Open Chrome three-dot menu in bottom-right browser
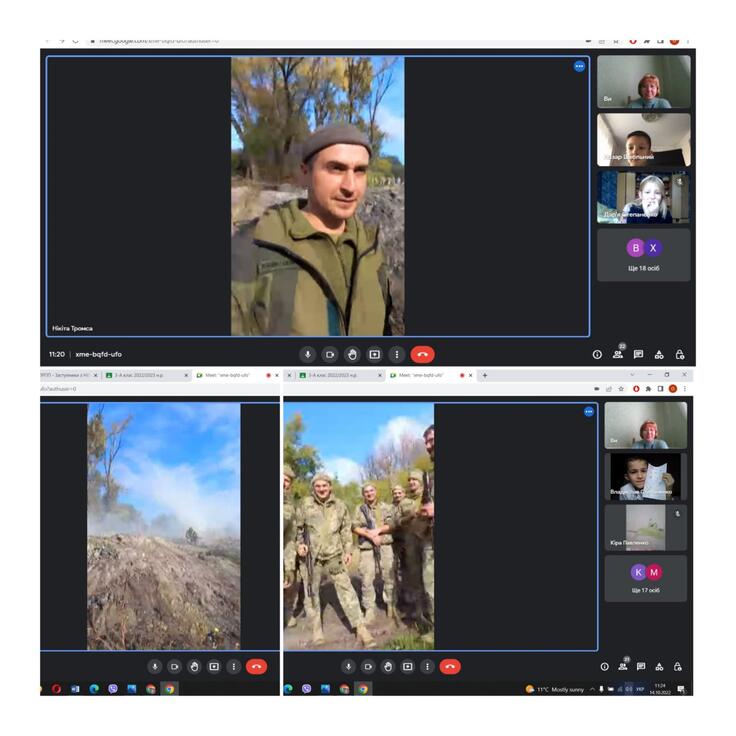 685,389
